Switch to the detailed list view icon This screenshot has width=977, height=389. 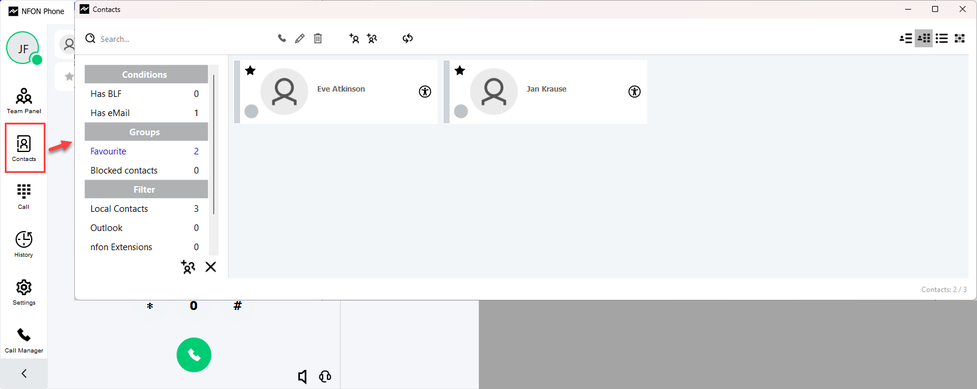click(x=905, y=39)
